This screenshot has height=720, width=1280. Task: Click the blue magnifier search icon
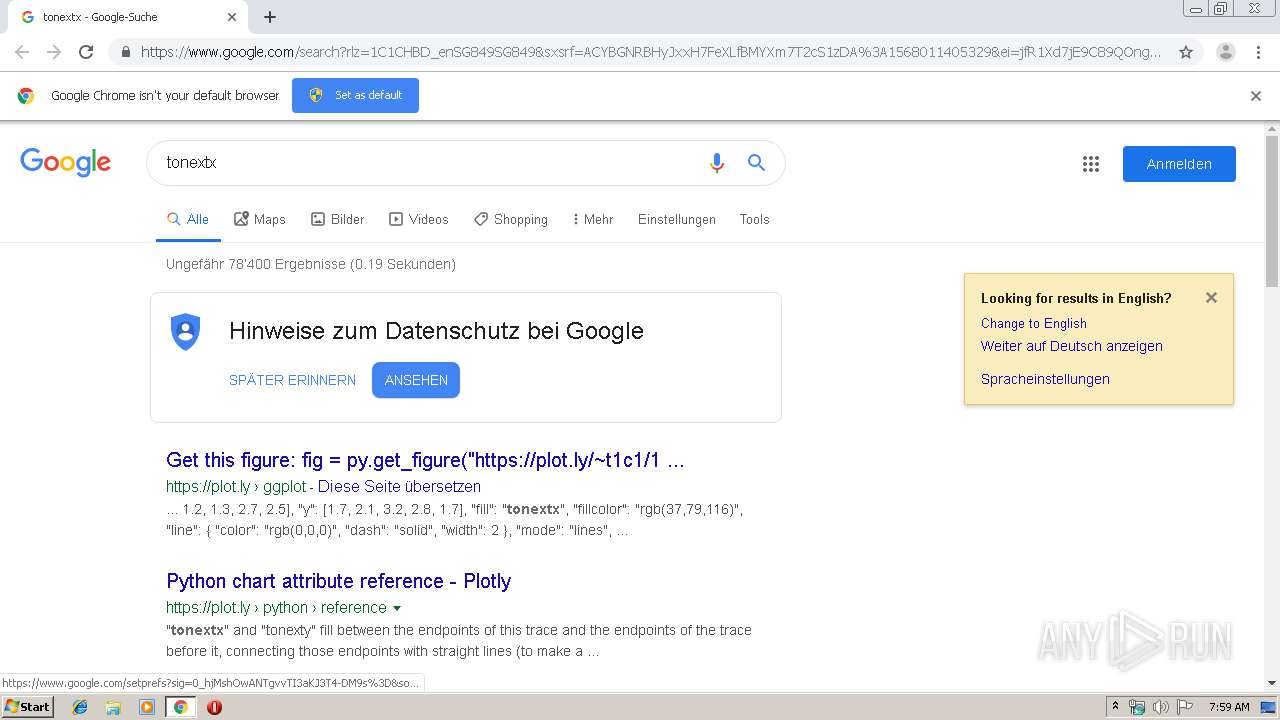(x=757, y=163)
